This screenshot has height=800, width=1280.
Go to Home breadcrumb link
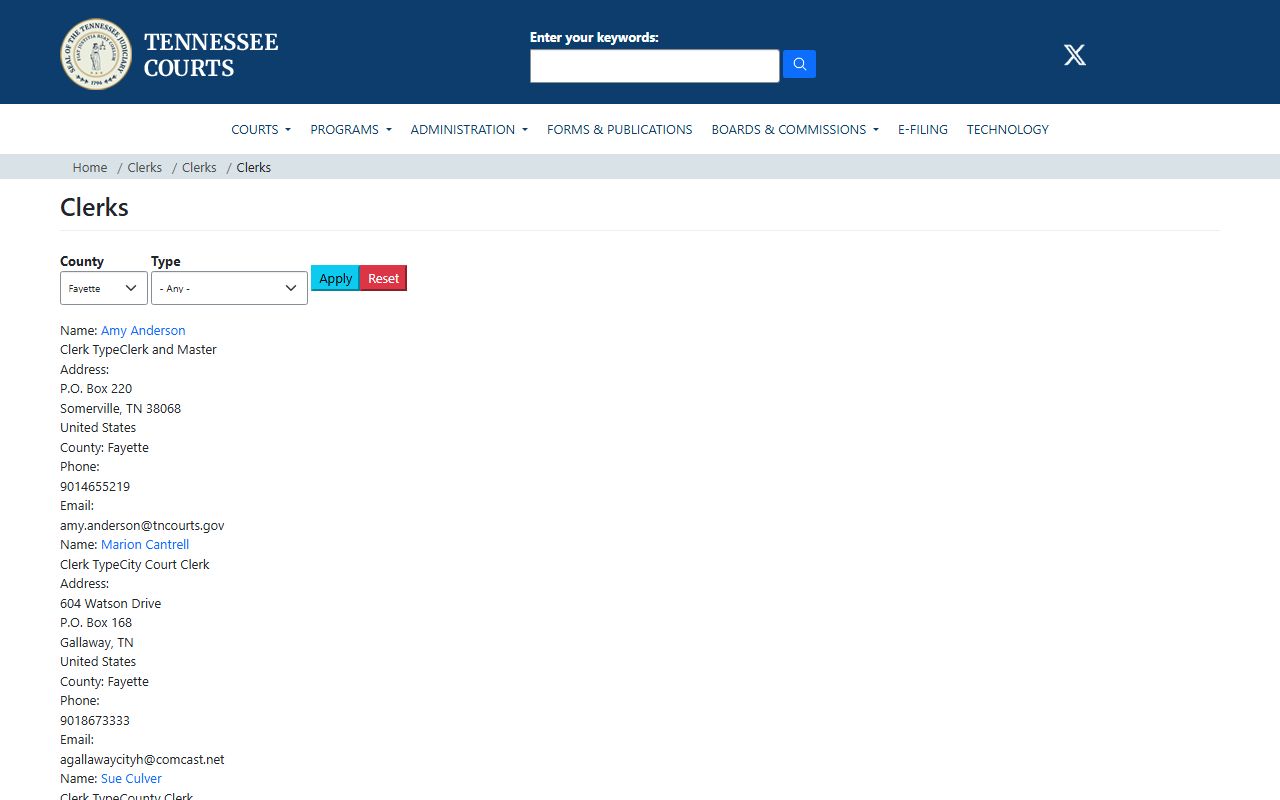click(x=90, y=167)
